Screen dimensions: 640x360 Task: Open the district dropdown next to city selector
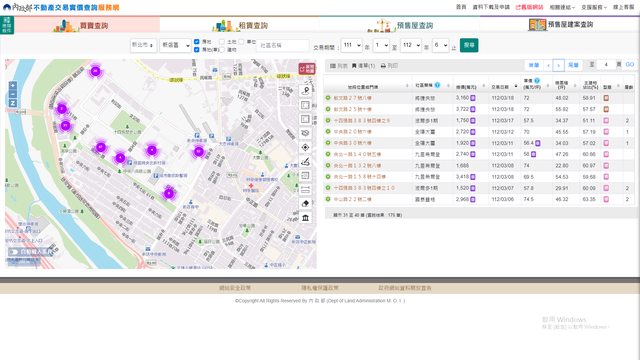(175, 45)
